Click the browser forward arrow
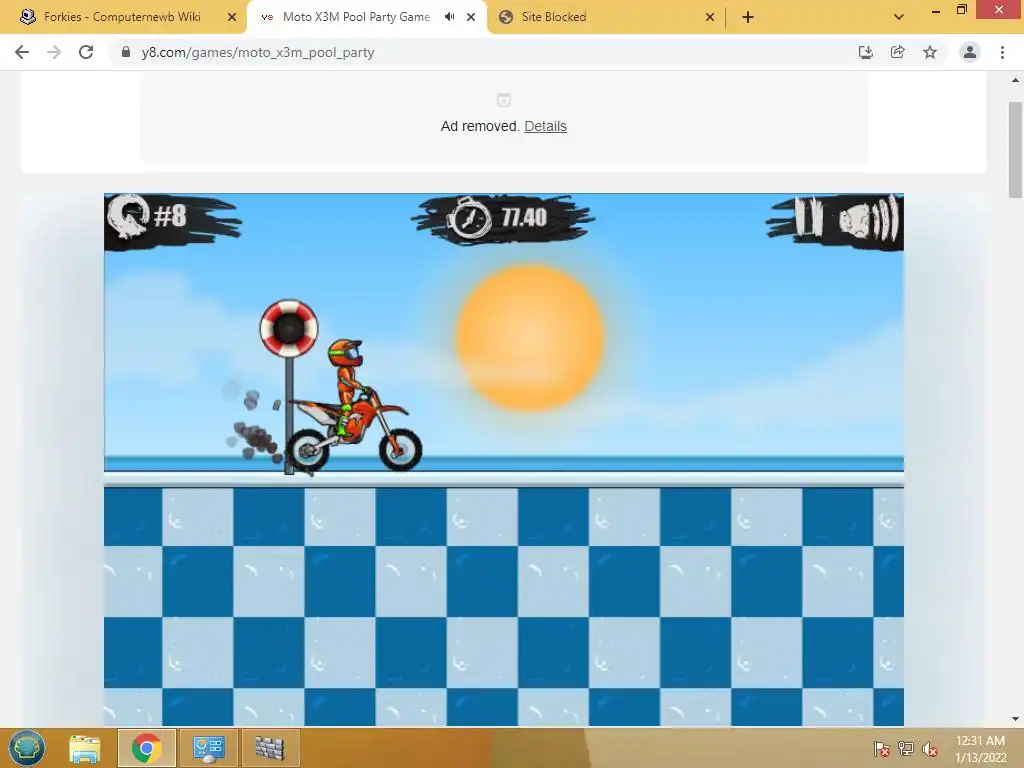Screen dimensions: 1024x768 (54, 52)
